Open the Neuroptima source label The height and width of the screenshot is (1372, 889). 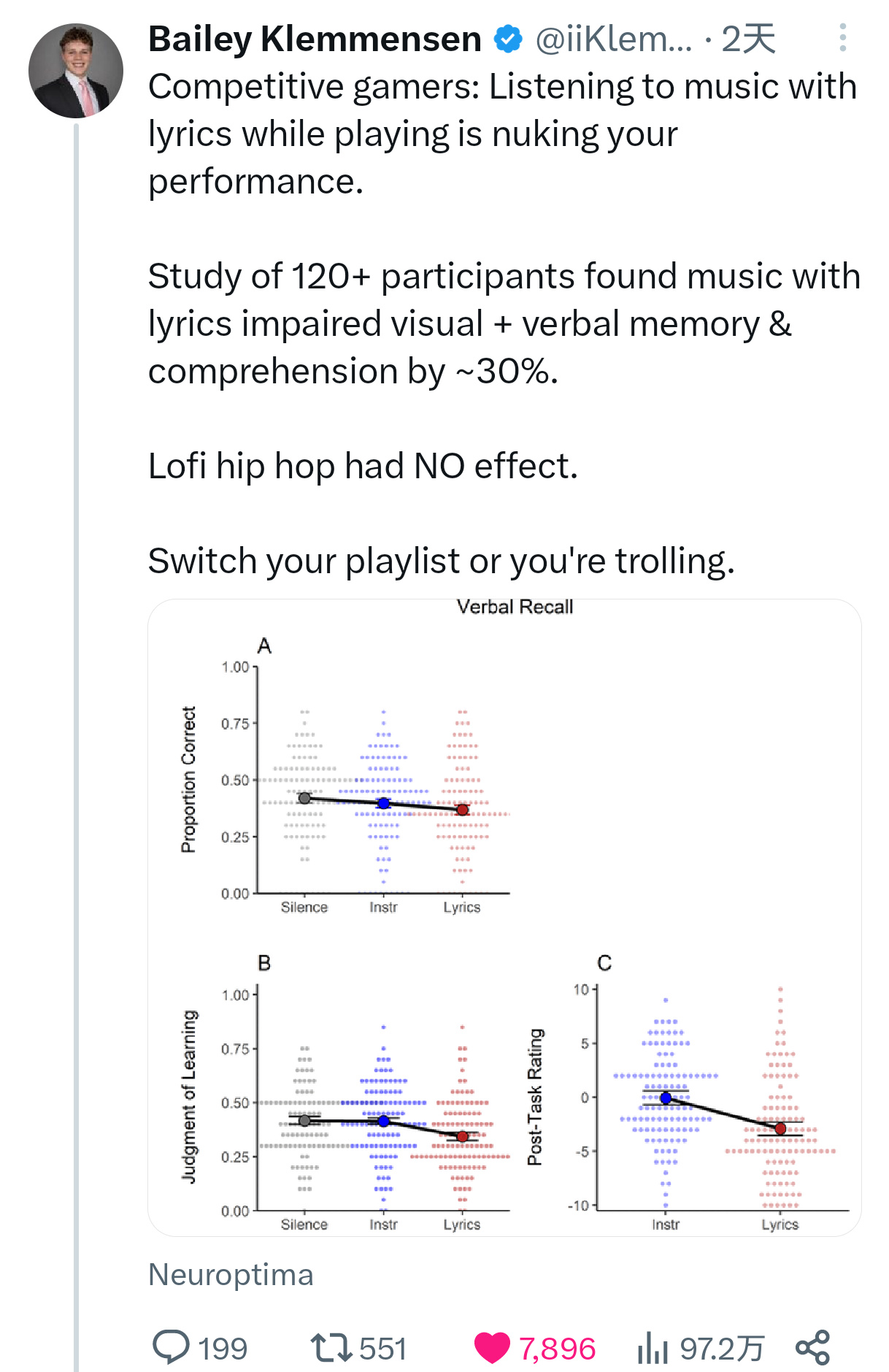pyautogui.click(x=231, y=1274)
